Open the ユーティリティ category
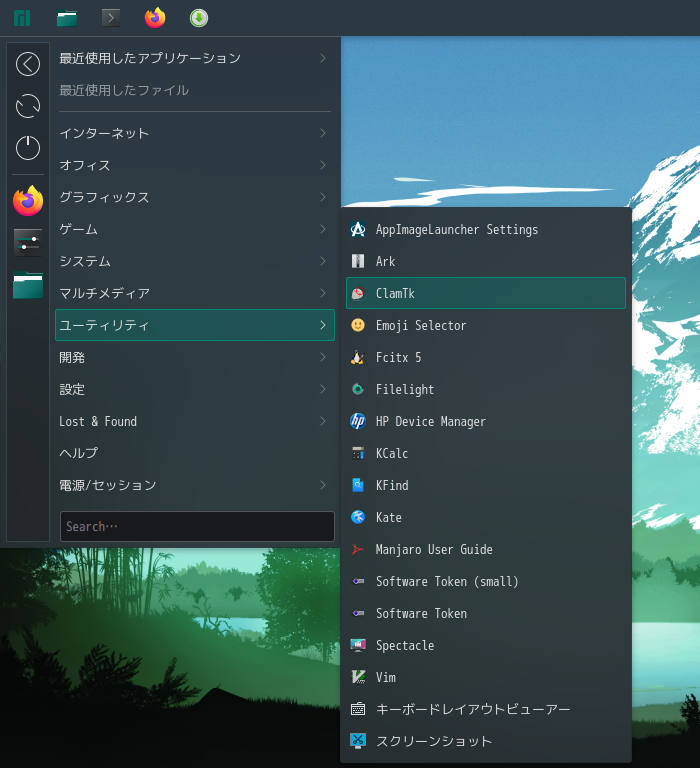 (x=195, y=325)
